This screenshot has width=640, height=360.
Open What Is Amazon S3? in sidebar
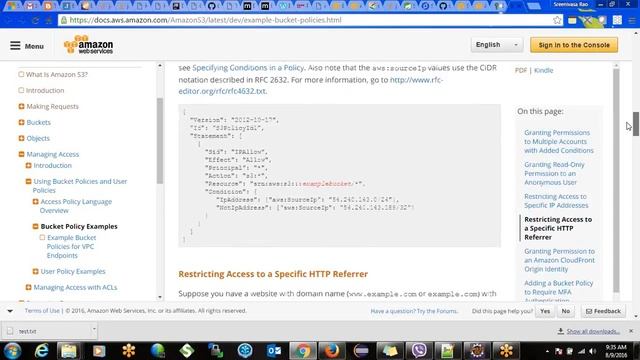[57, 74]
